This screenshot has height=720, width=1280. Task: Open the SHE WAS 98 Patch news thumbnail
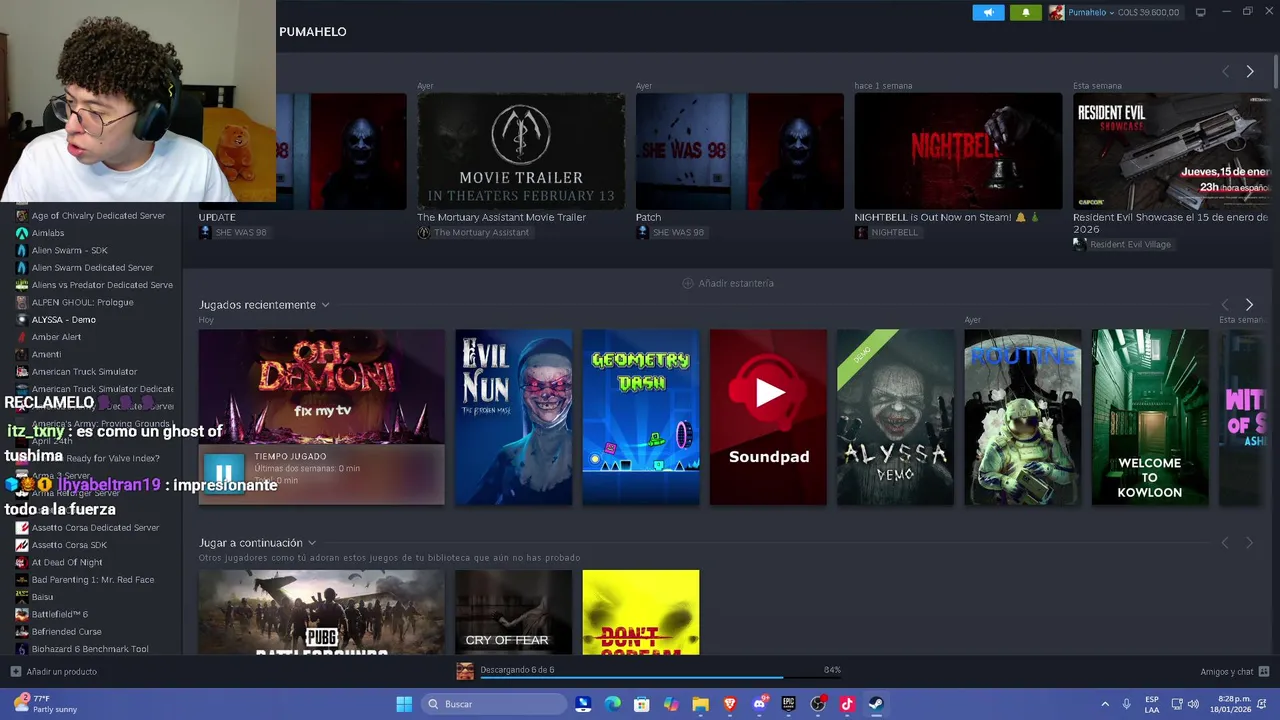coord(740,151)
